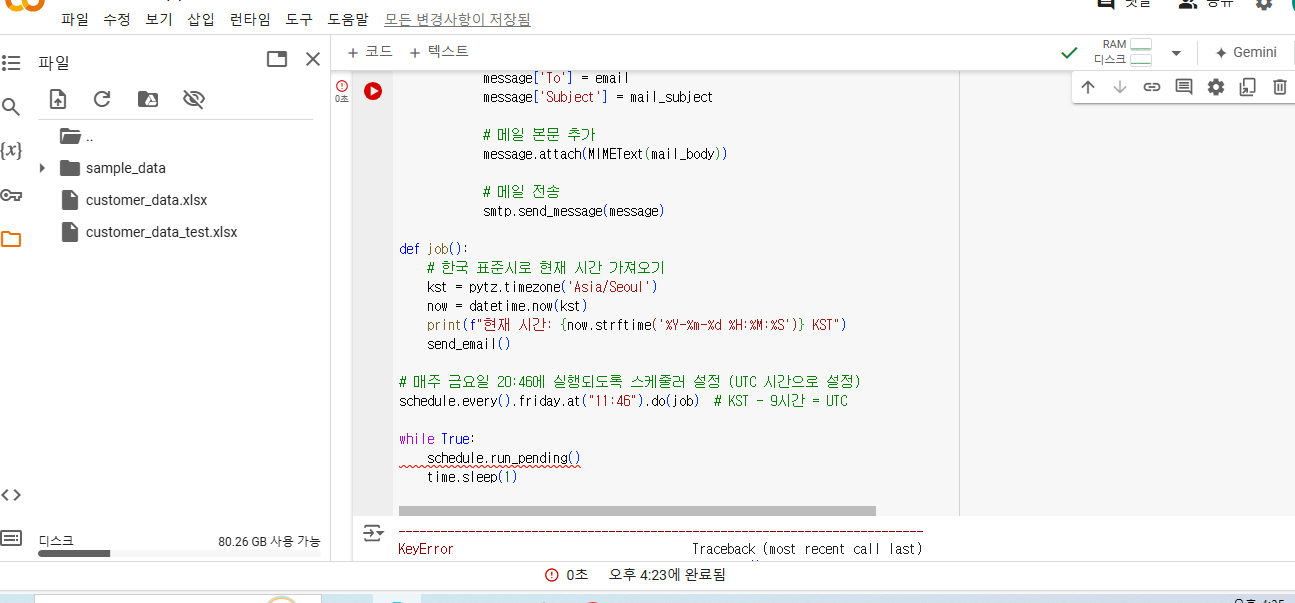Expand the sample_data folder arrow
1295x603 pixels.
pos(42,168)
